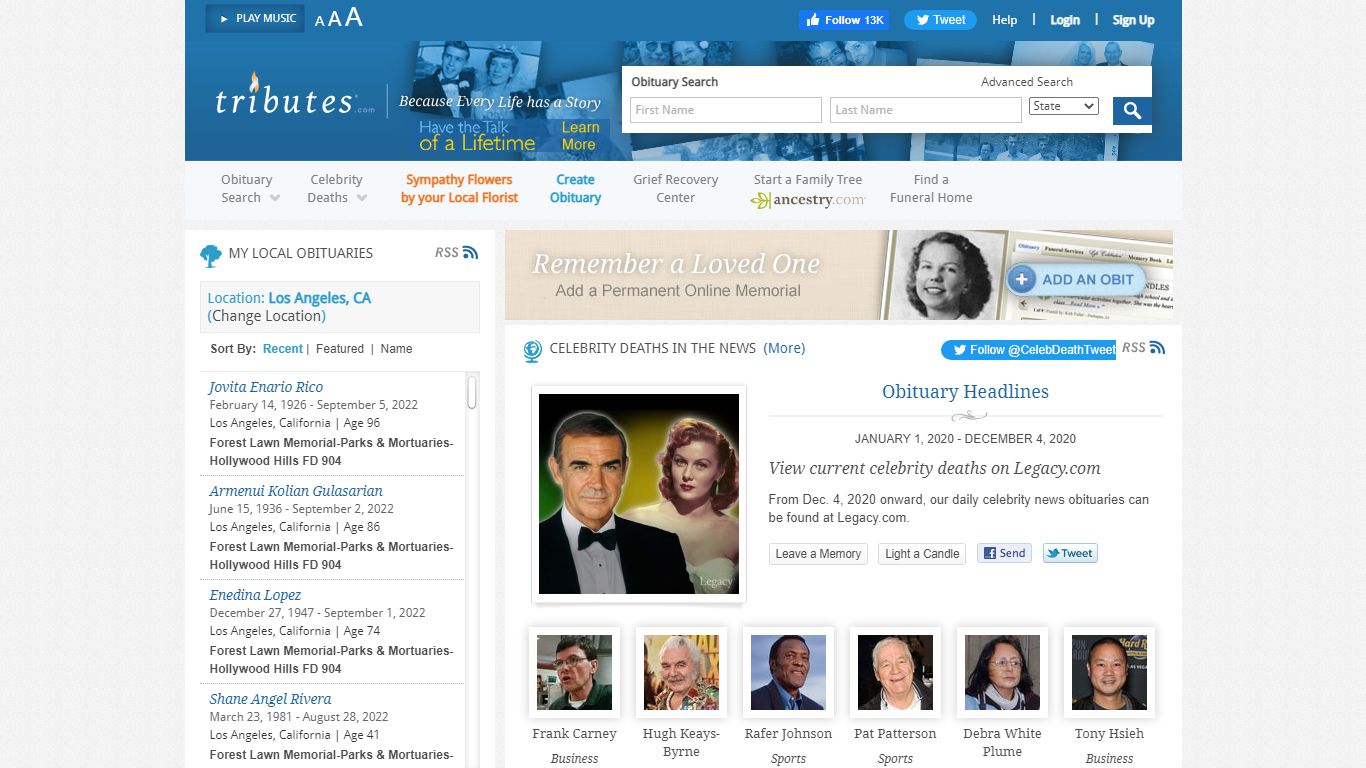Open Enedina Lopez obituary
Viewport: 1366px width, 768px height.
click(x=255, y=595)
